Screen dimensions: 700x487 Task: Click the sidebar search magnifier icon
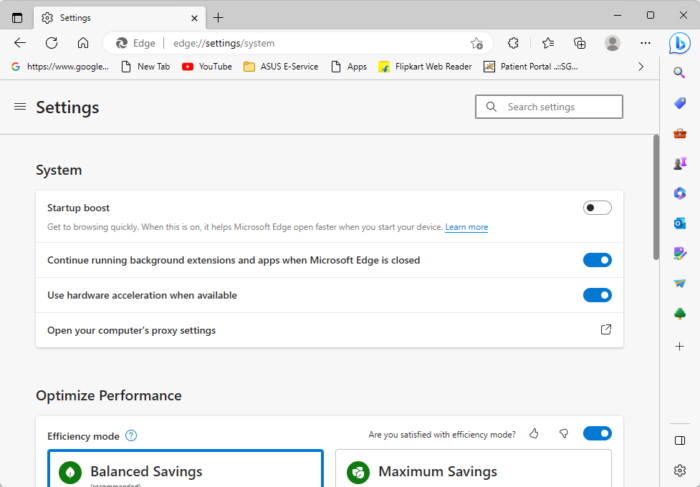(x=680, y=73)
